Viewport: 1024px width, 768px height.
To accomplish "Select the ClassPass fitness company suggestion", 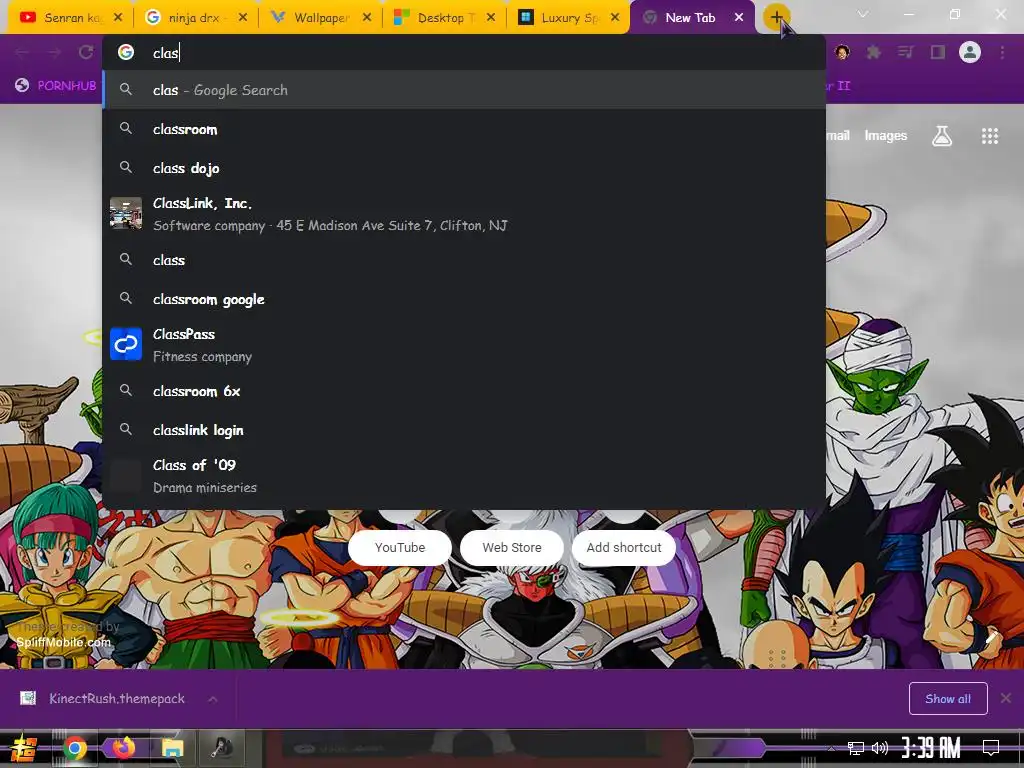I will coord(464,345).
